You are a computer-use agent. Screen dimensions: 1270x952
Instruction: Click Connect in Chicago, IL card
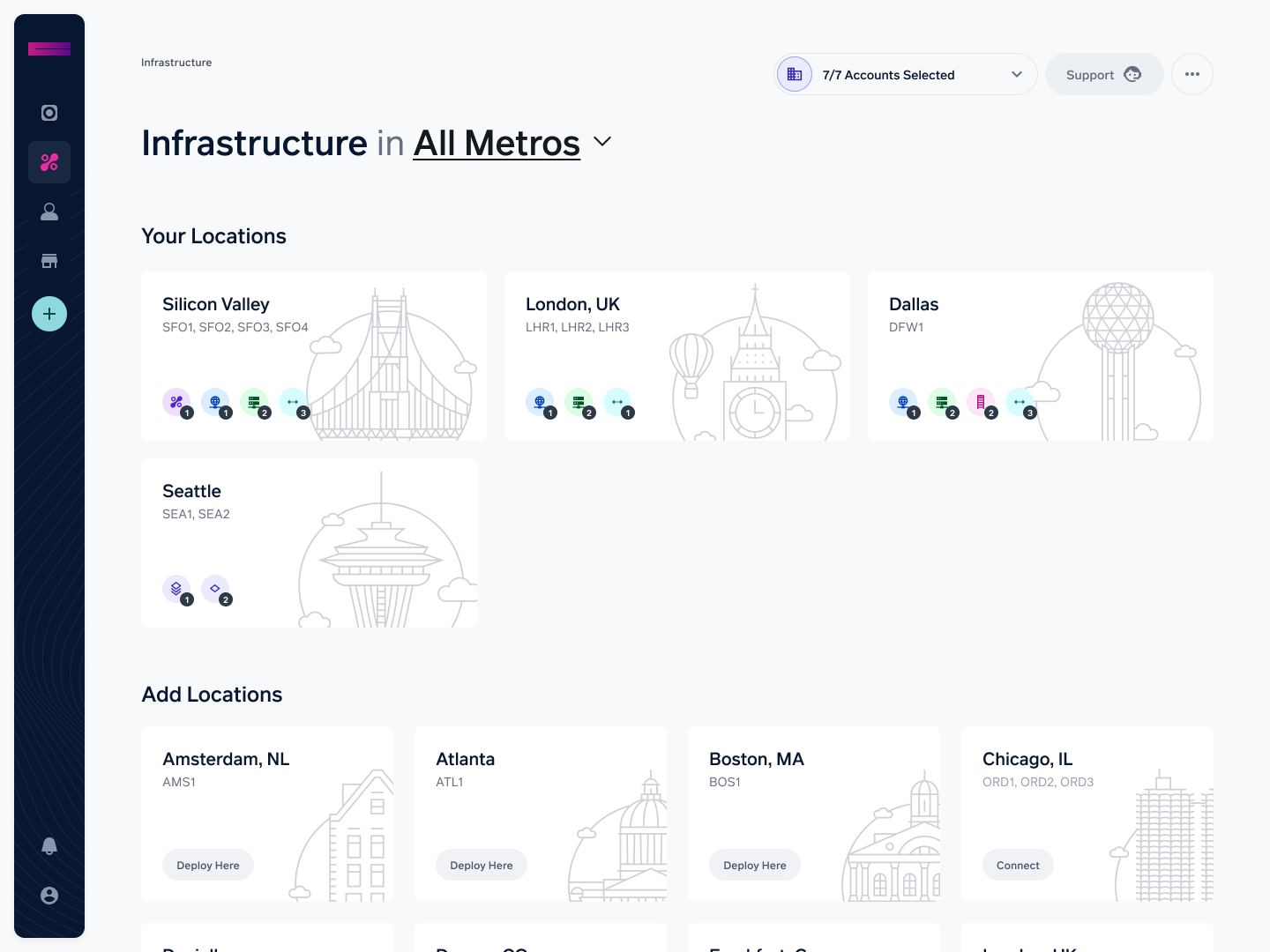point(1018,865)
